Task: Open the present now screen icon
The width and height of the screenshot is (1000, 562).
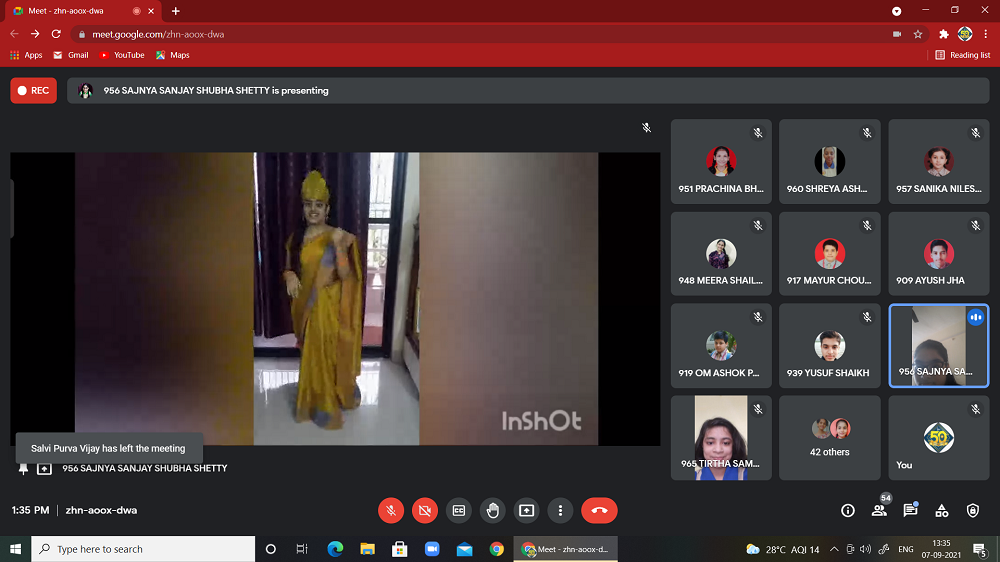Action: 526,510
